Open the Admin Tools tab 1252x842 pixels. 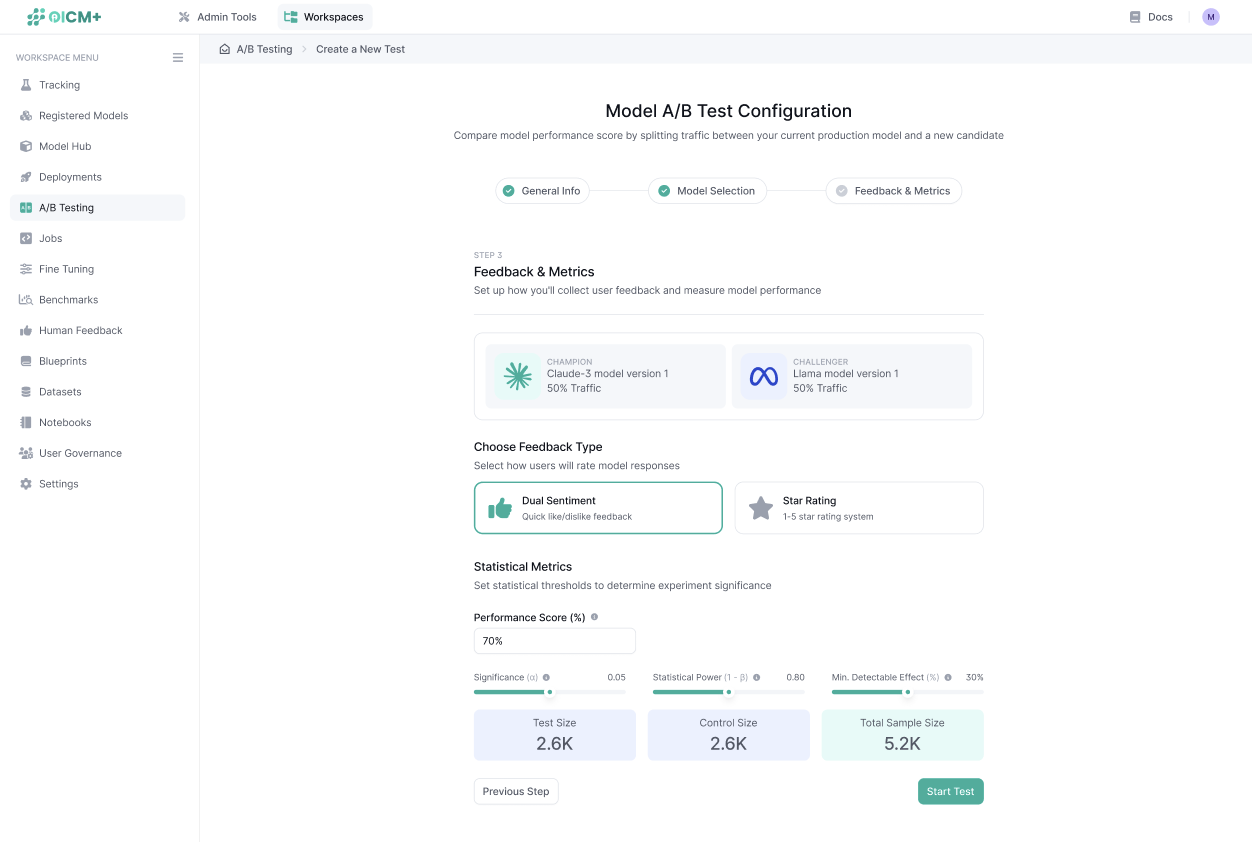click(217, 17)
